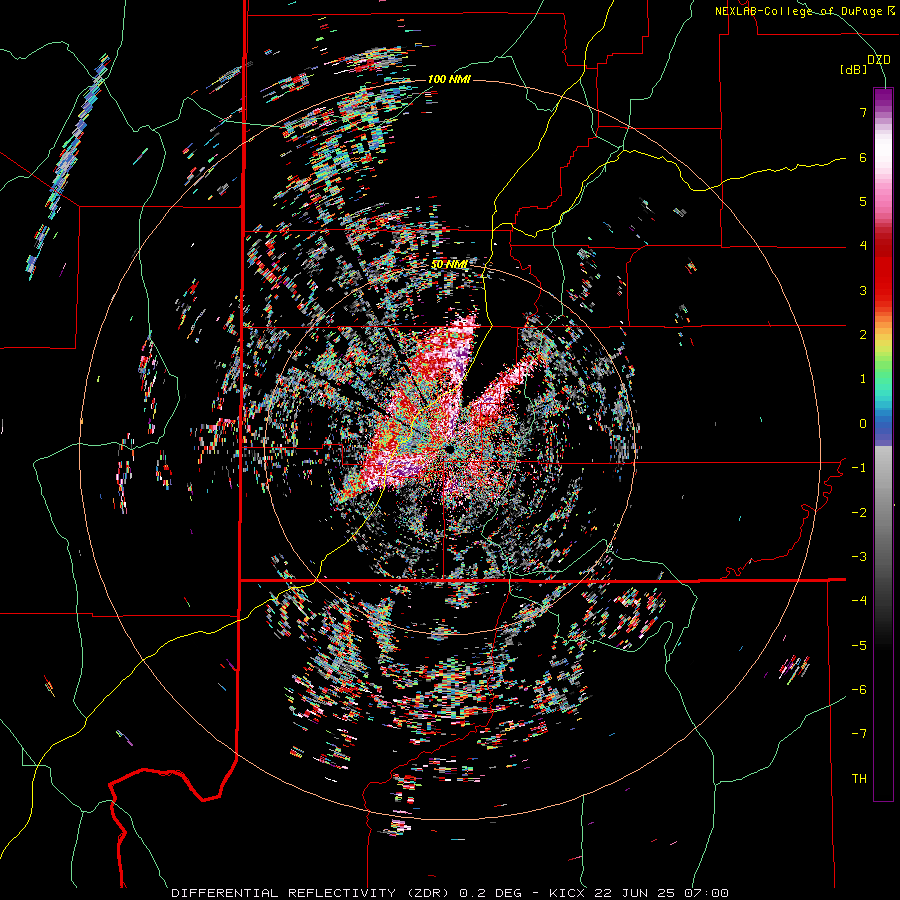Screen dimensions: 900x900
Task: Click the purple top of color bar
Action: [x=883, y=98]
